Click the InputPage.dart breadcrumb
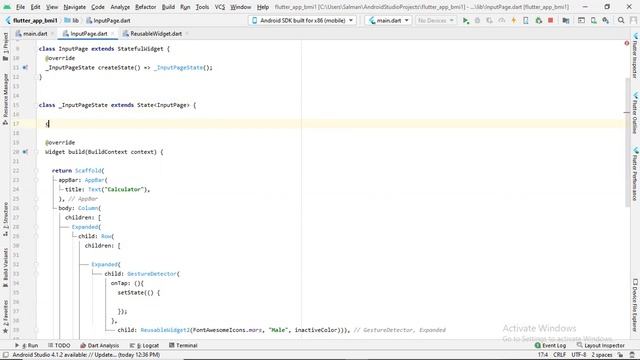Image resolution: width=640 pixels, height=360 pixels. [x=108, y=20]
